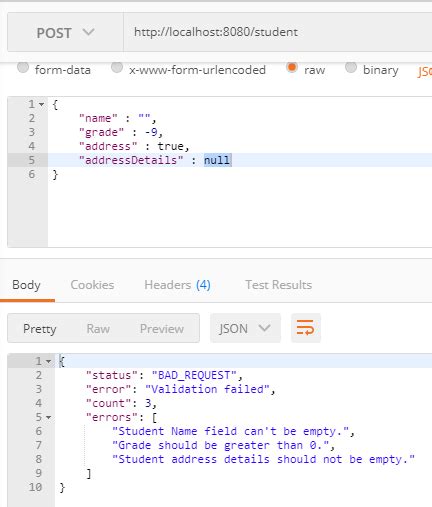This screenshot has height=507, width=432.
Task: Select the form-data radio option
Action: click(x=23, y=68)
